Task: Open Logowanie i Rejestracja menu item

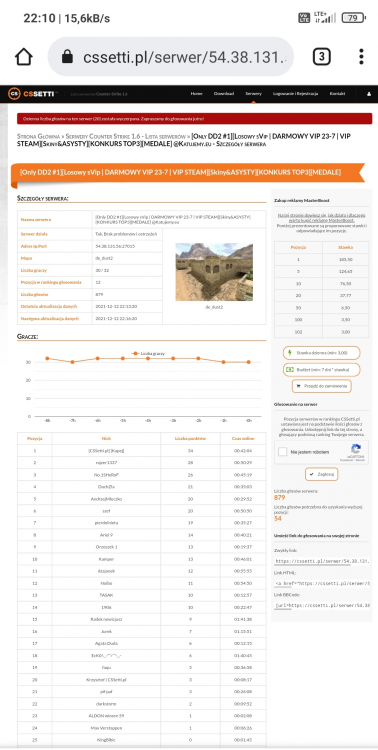Action: coord(295,94)
